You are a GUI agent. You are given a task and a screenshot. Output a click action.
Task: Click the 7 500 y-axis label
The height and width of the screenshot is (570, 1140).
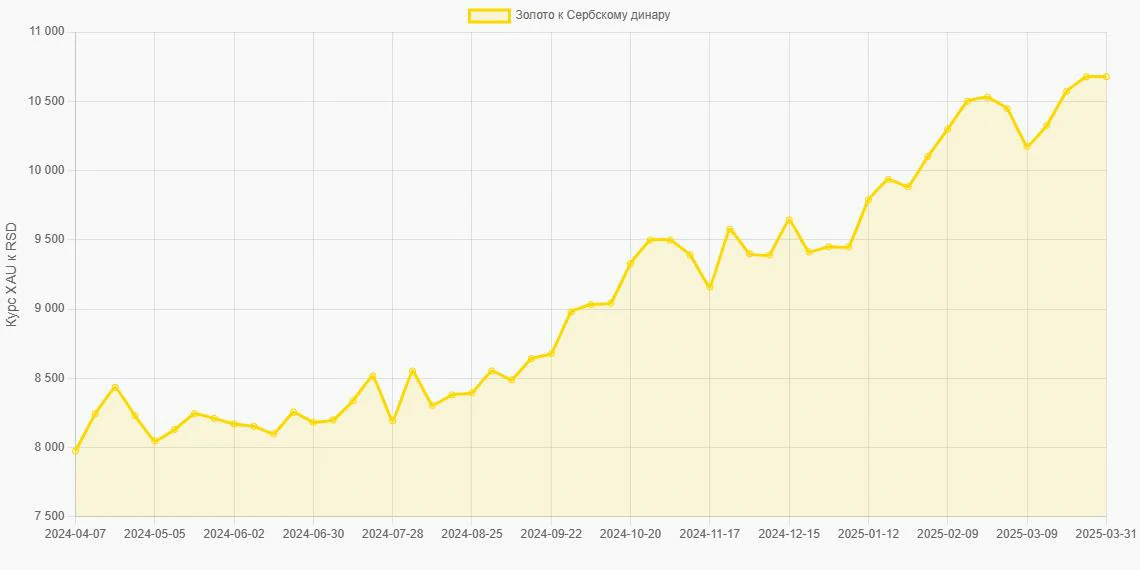pyautogui.click(x=45, y=517)
